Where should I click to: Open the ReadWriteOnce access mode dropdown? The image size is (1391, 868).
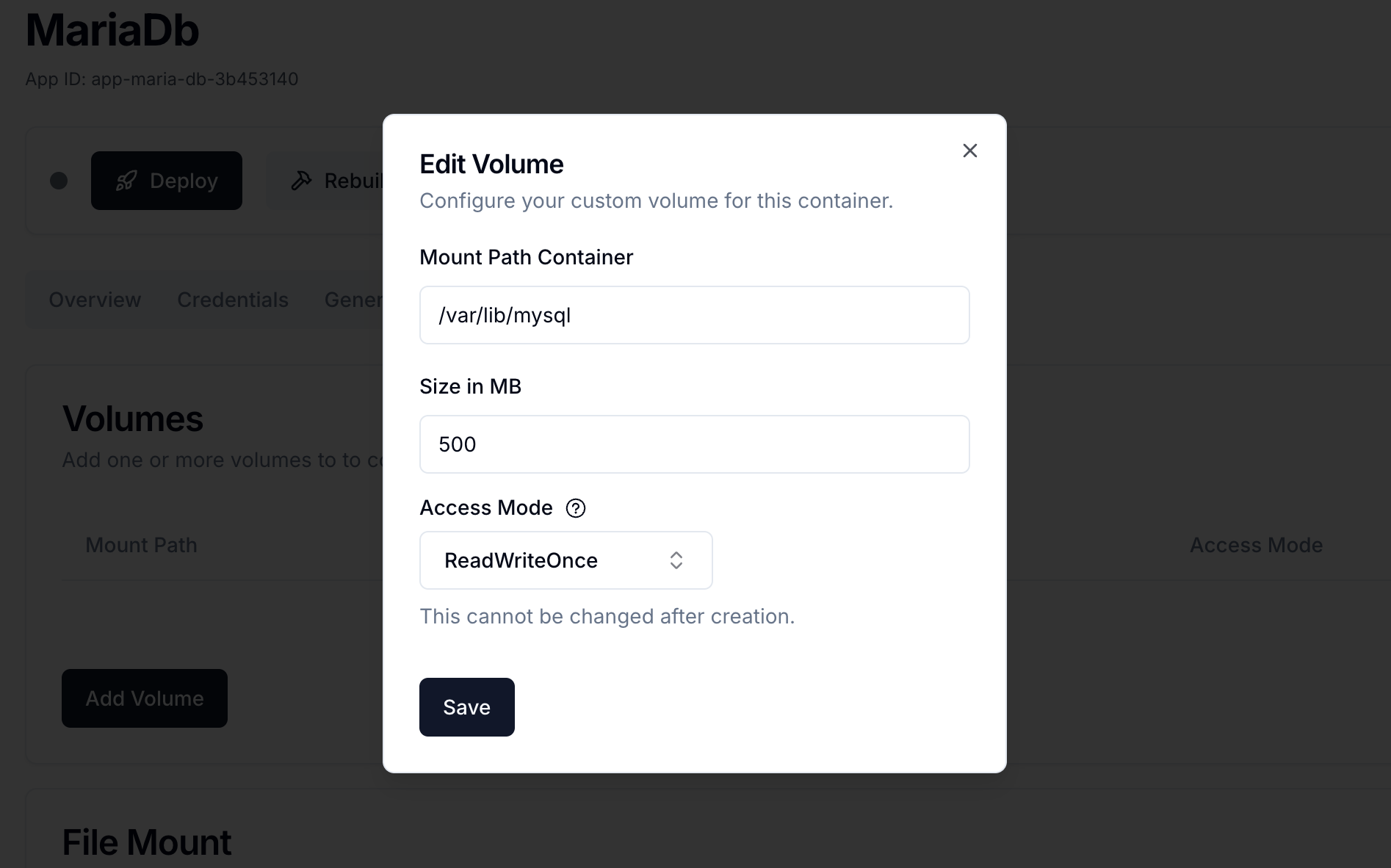tap(566, 560)
